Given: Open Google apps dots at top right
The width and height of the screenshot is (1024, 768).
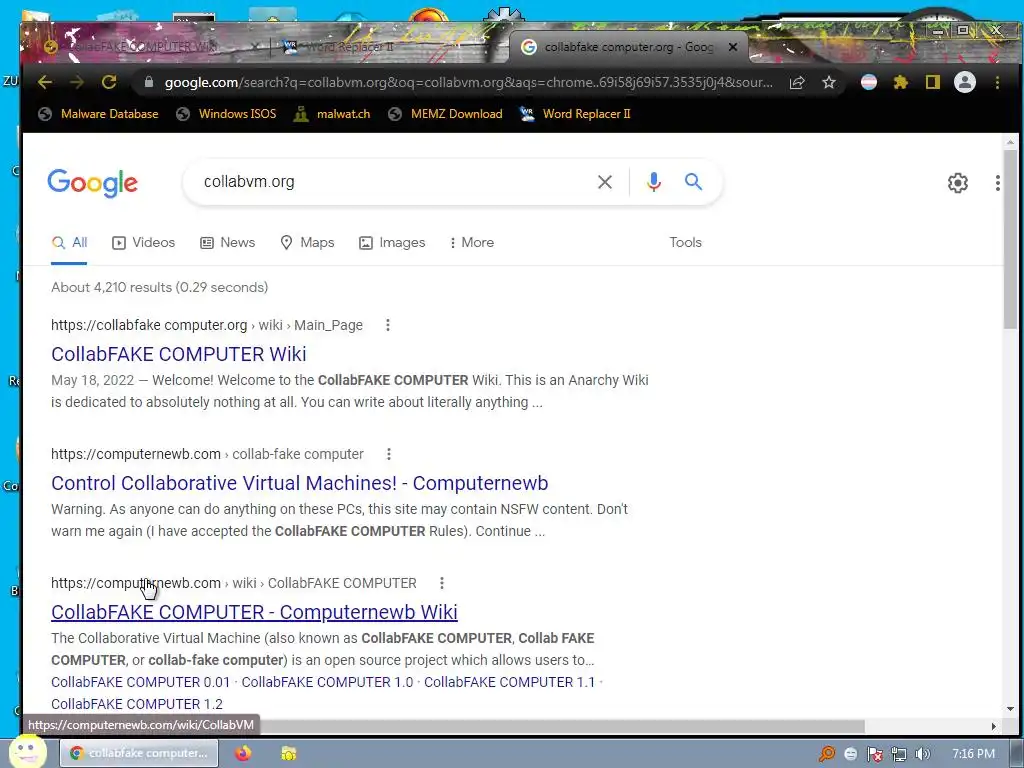Looking at the screenshot, I should coord(998,183).
